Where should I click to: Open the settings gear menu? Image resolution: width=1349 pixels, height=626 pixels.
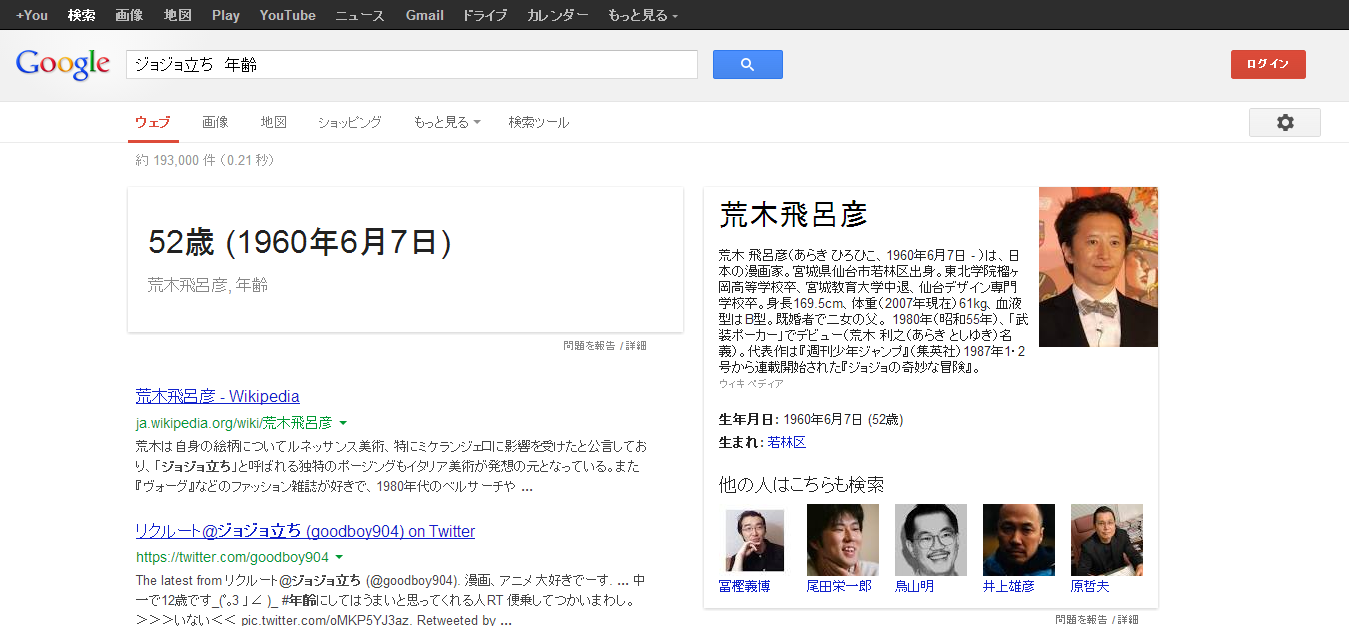click(x=1284, y=122)
